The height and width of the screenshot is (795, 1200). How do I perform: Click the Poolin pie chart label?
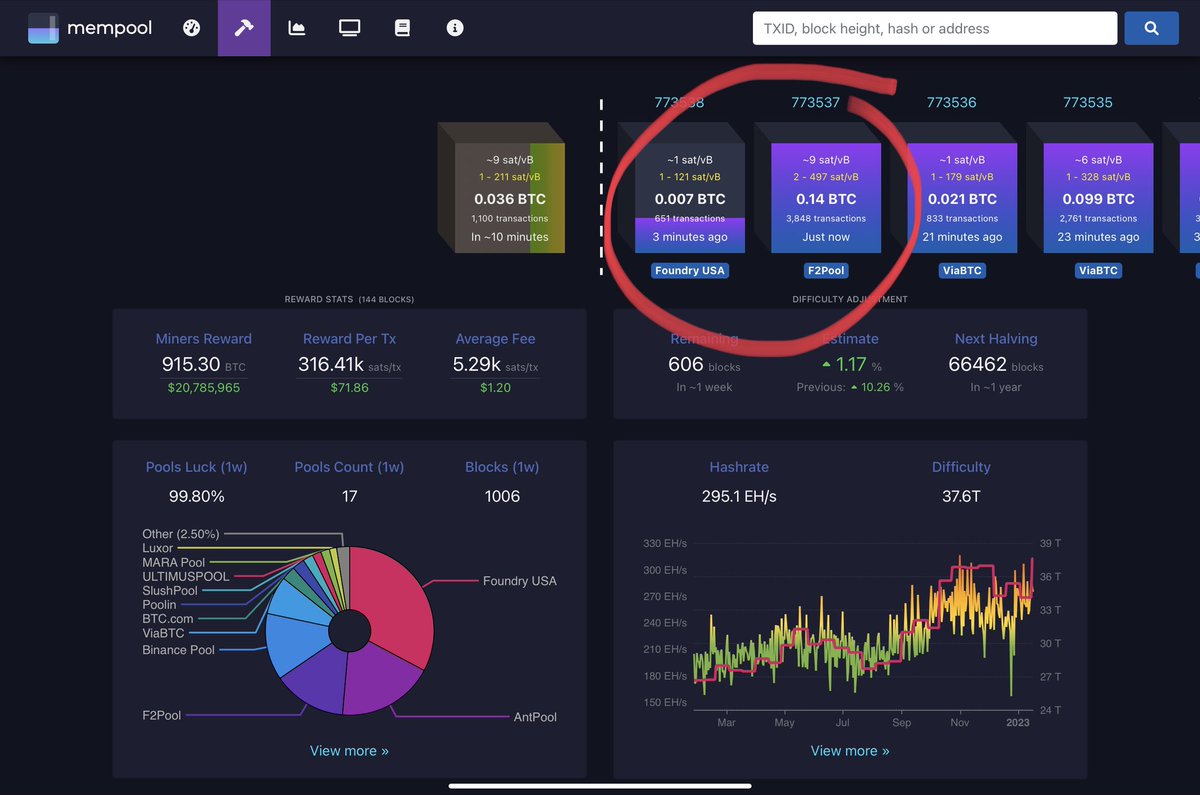(159, 605)
